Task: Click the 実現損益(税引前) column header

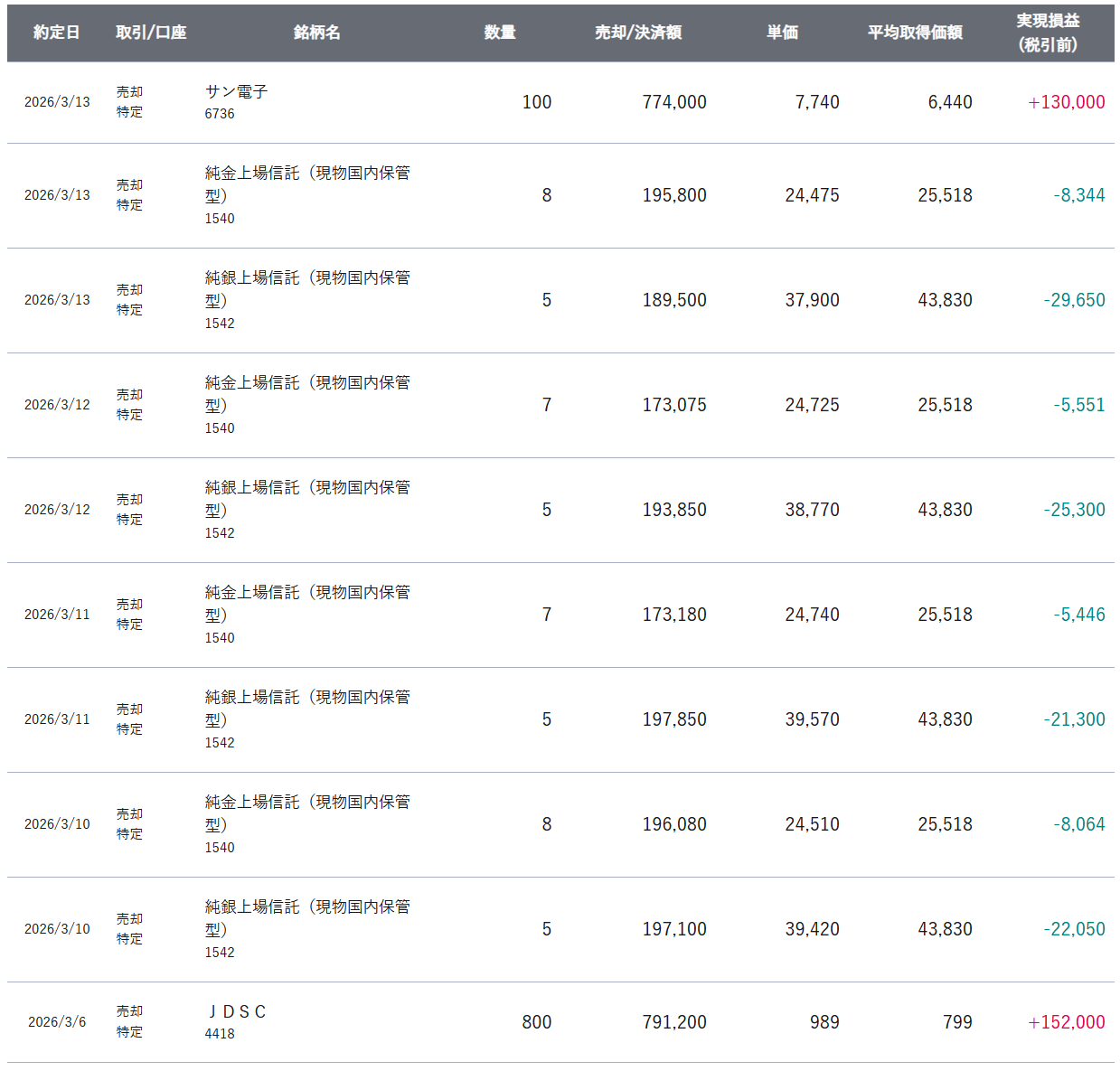Action: click(x=1048, y=33)
